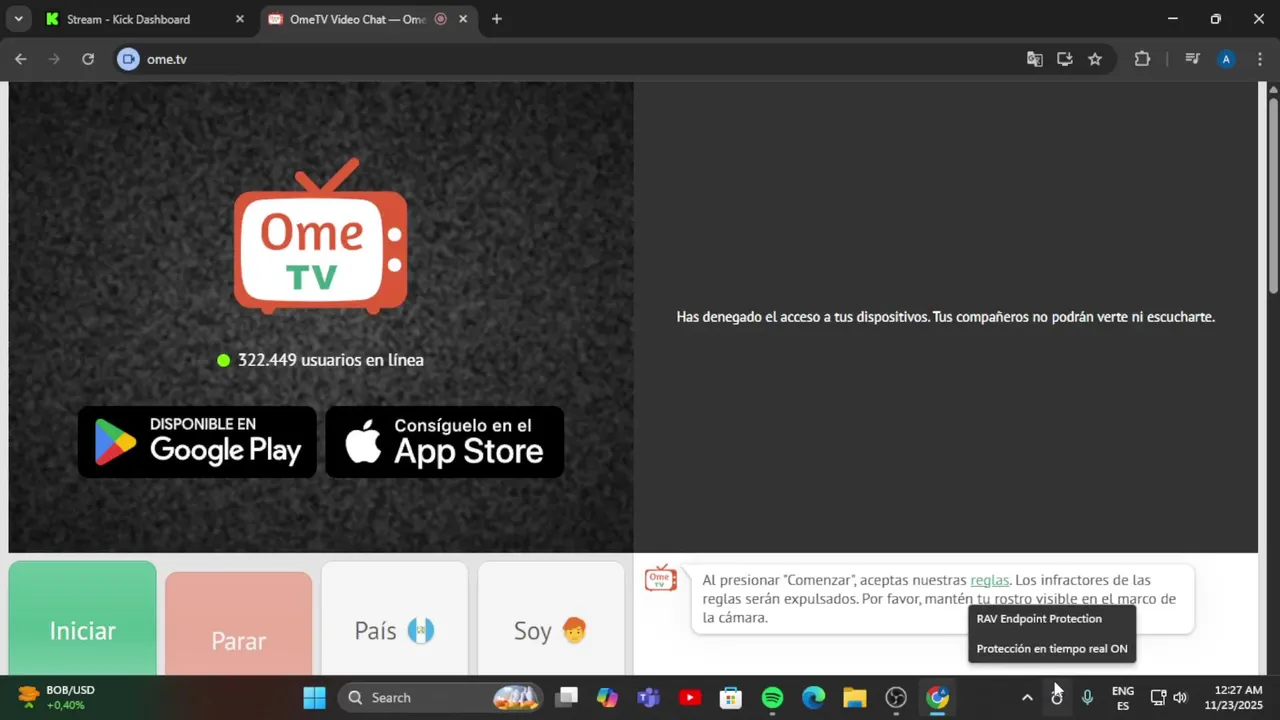1280x720 pixels.
Task: Open the País country selector
Action: coord(394,620)
